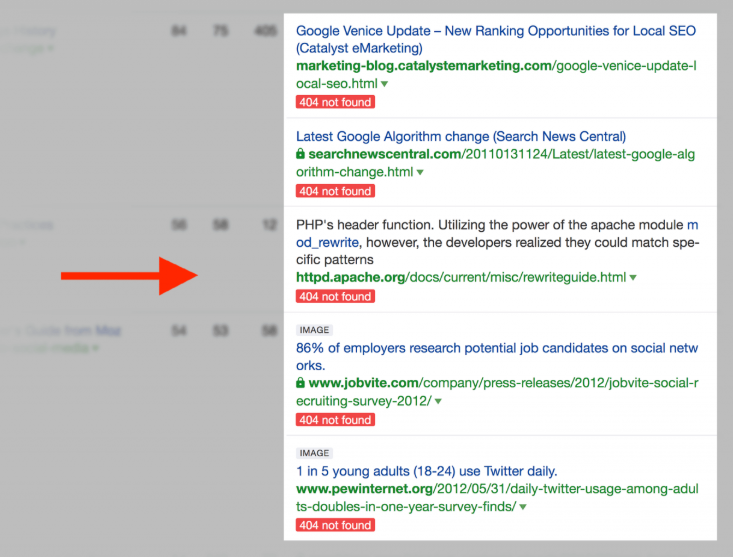The width and height of the screenshot is (733, 557).
Task: Expand dropdown arrow after ocal-seo.html URL
Action: 385,84
